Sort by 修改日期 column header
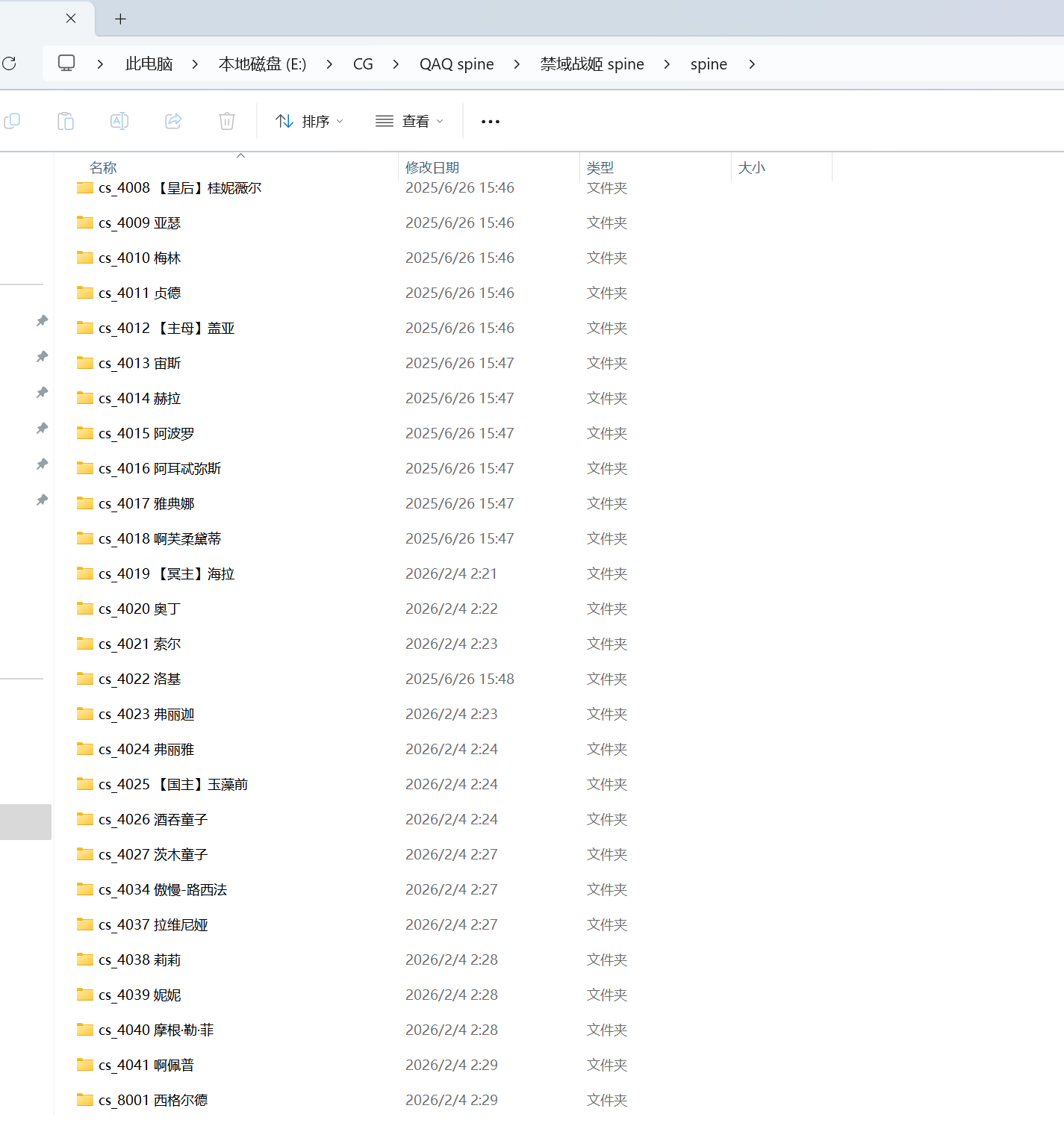 (432, 167)
